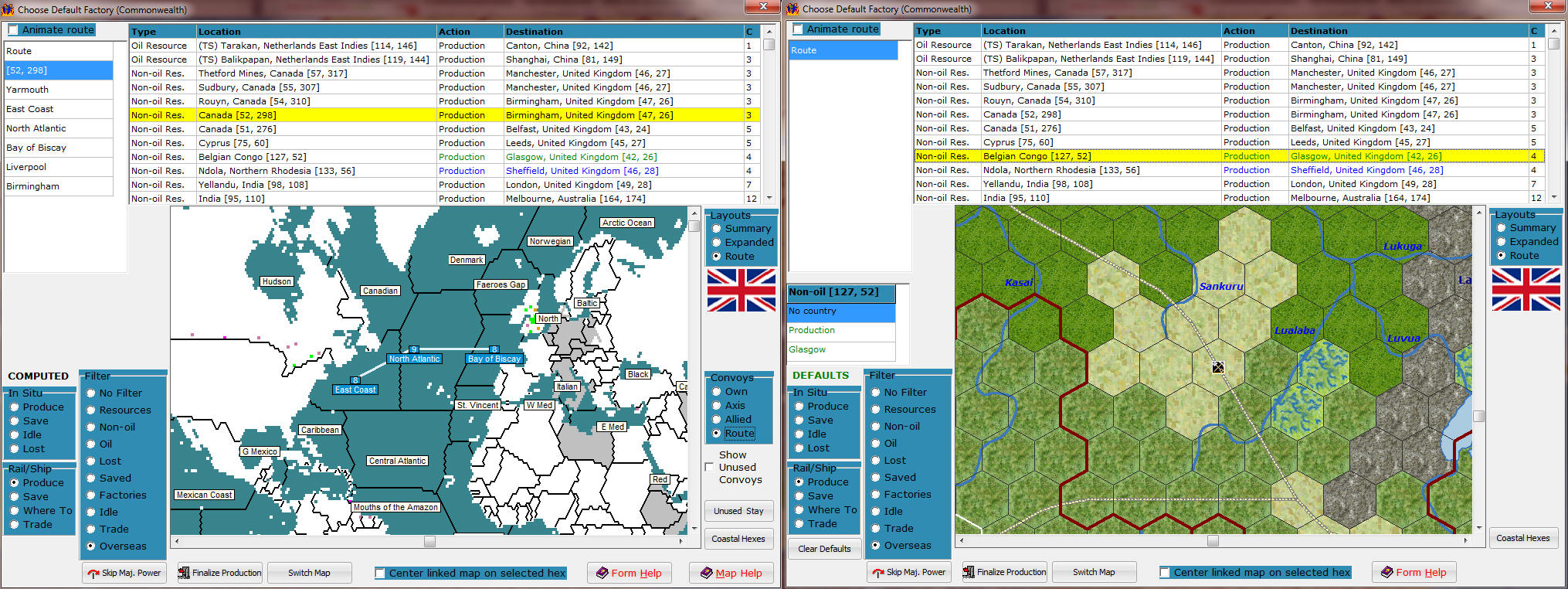Click the Unused Stay button
This screenshot has width=1568, height=589.
(x=738, y=511)
